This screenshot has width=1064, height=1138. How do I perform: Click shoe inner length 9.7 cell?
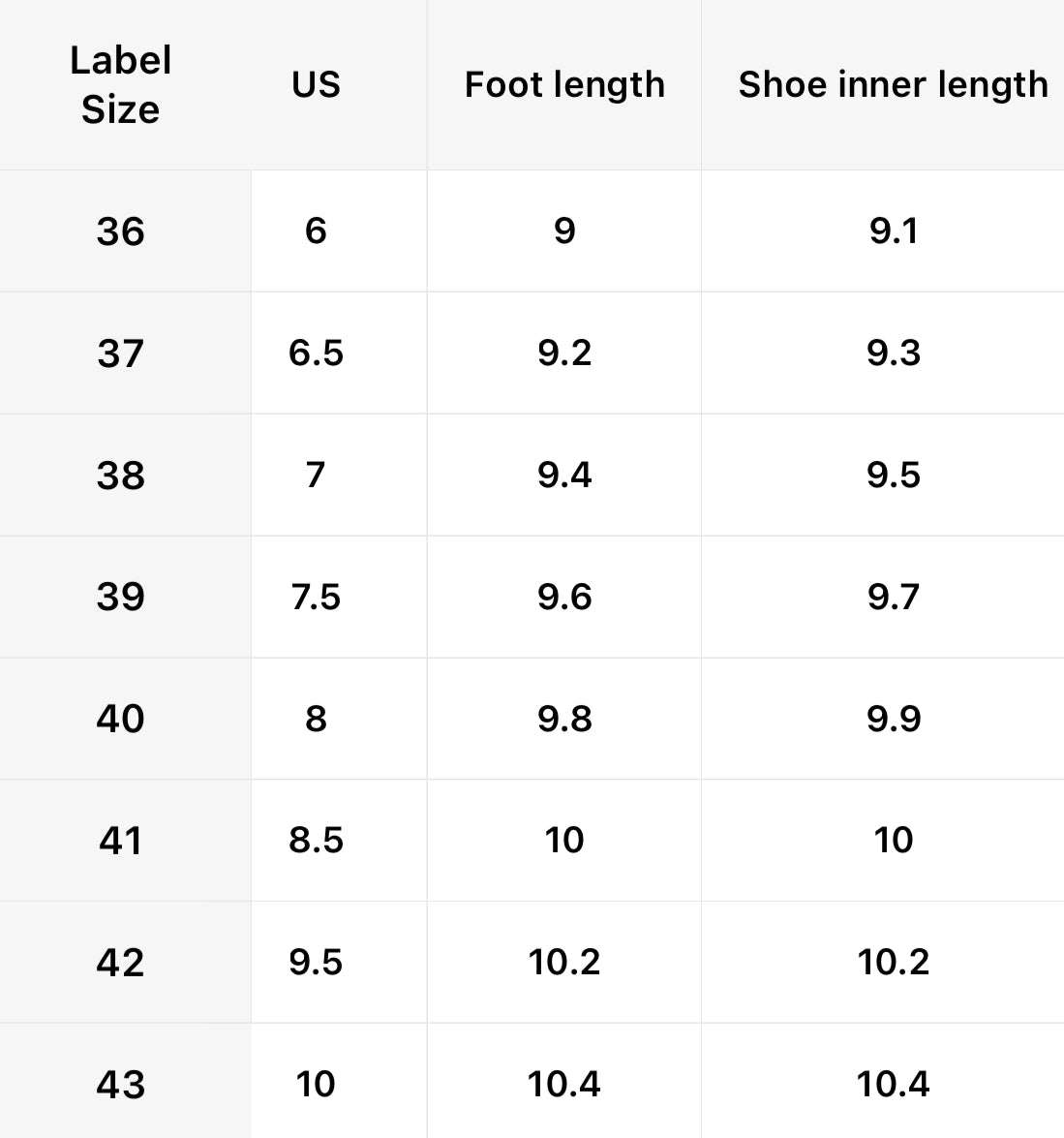click(893, 597)
